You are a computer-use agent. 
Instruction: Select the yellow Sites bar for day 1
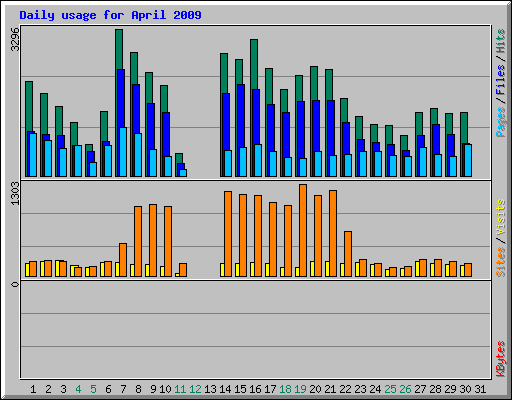click(x=27, y=270)
